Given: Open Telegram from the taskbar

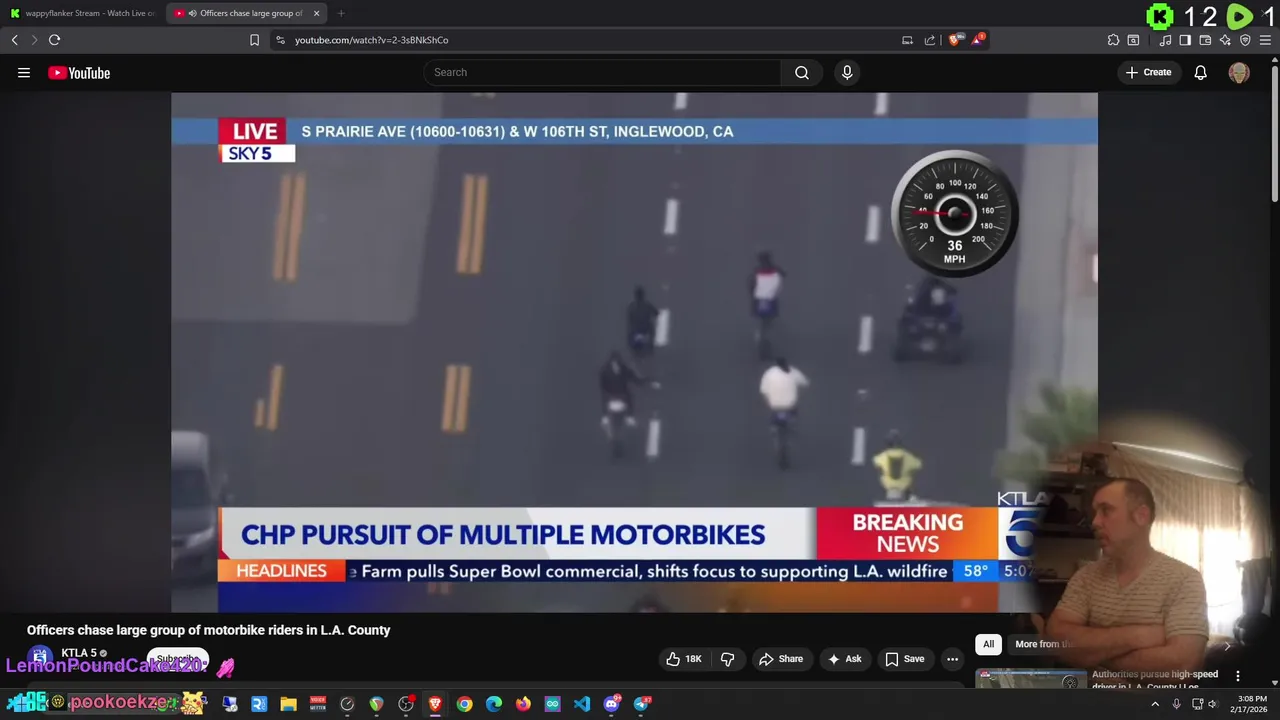Looking at the screenshot, I should (642, 704).
